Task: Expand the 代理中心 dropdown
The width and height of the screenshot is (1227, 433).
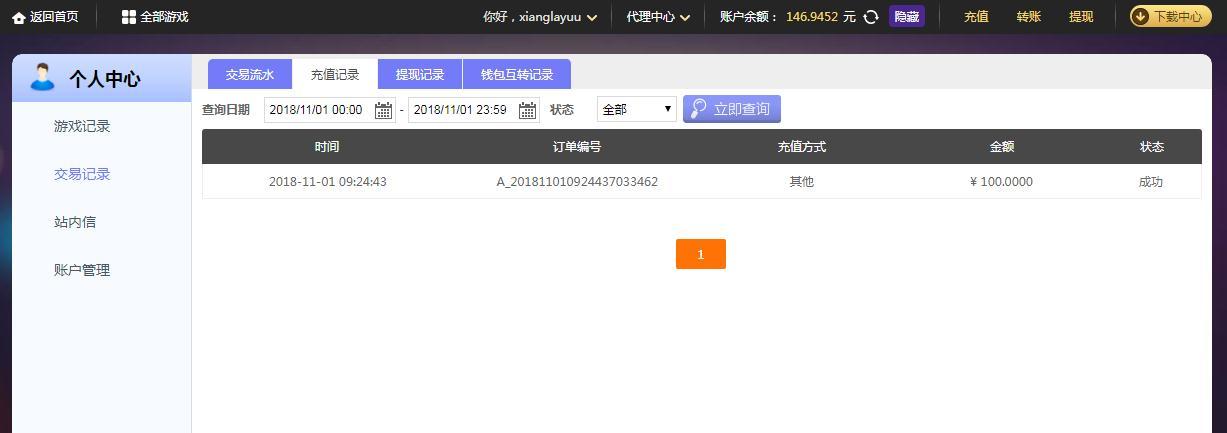Action: click(685, 18)
